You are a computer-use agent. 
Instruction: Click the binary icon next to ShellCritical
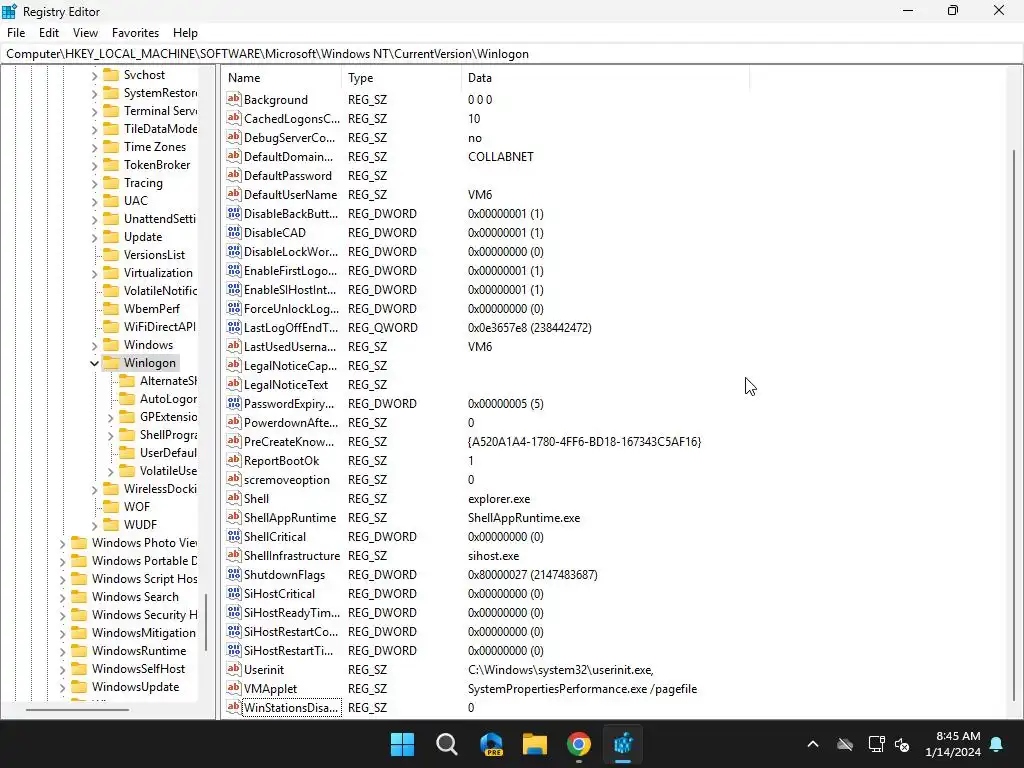(234, 536)
